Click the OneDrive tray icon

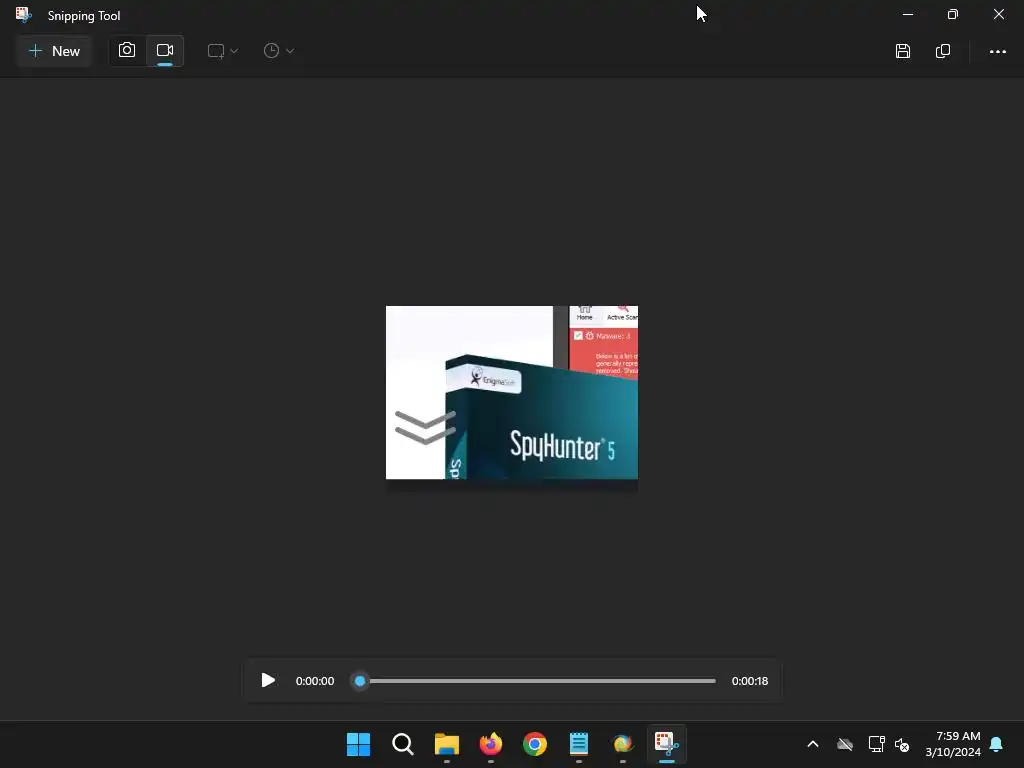coord(845,744)
